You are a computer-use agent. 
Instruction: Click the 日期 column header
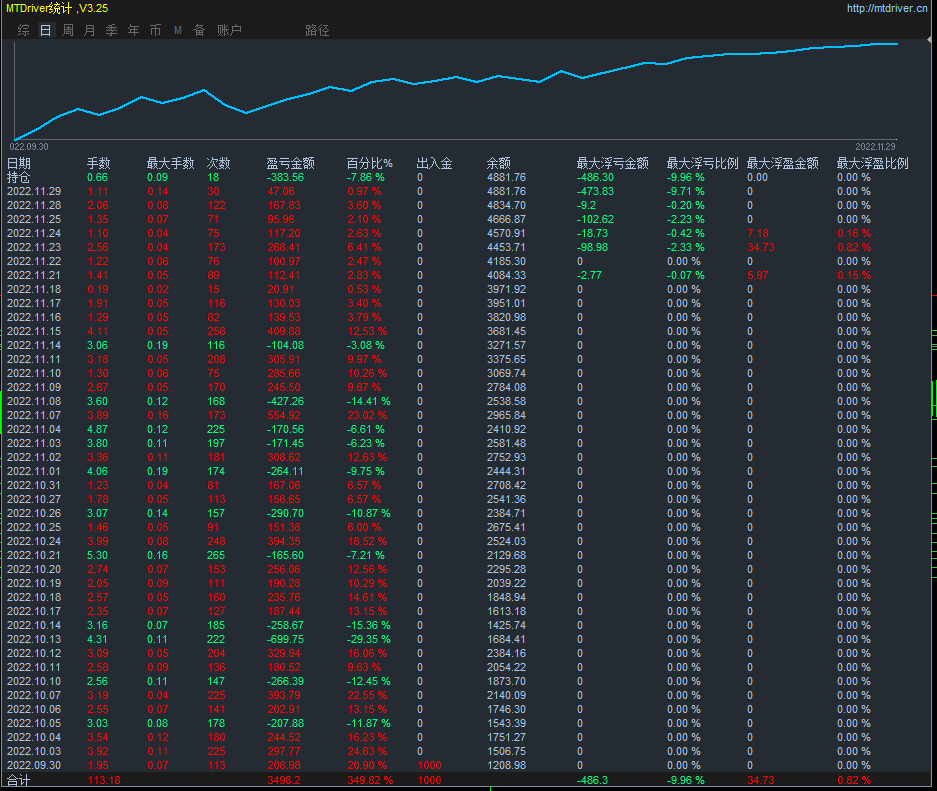pyautogui.click(x=19, y=163)
